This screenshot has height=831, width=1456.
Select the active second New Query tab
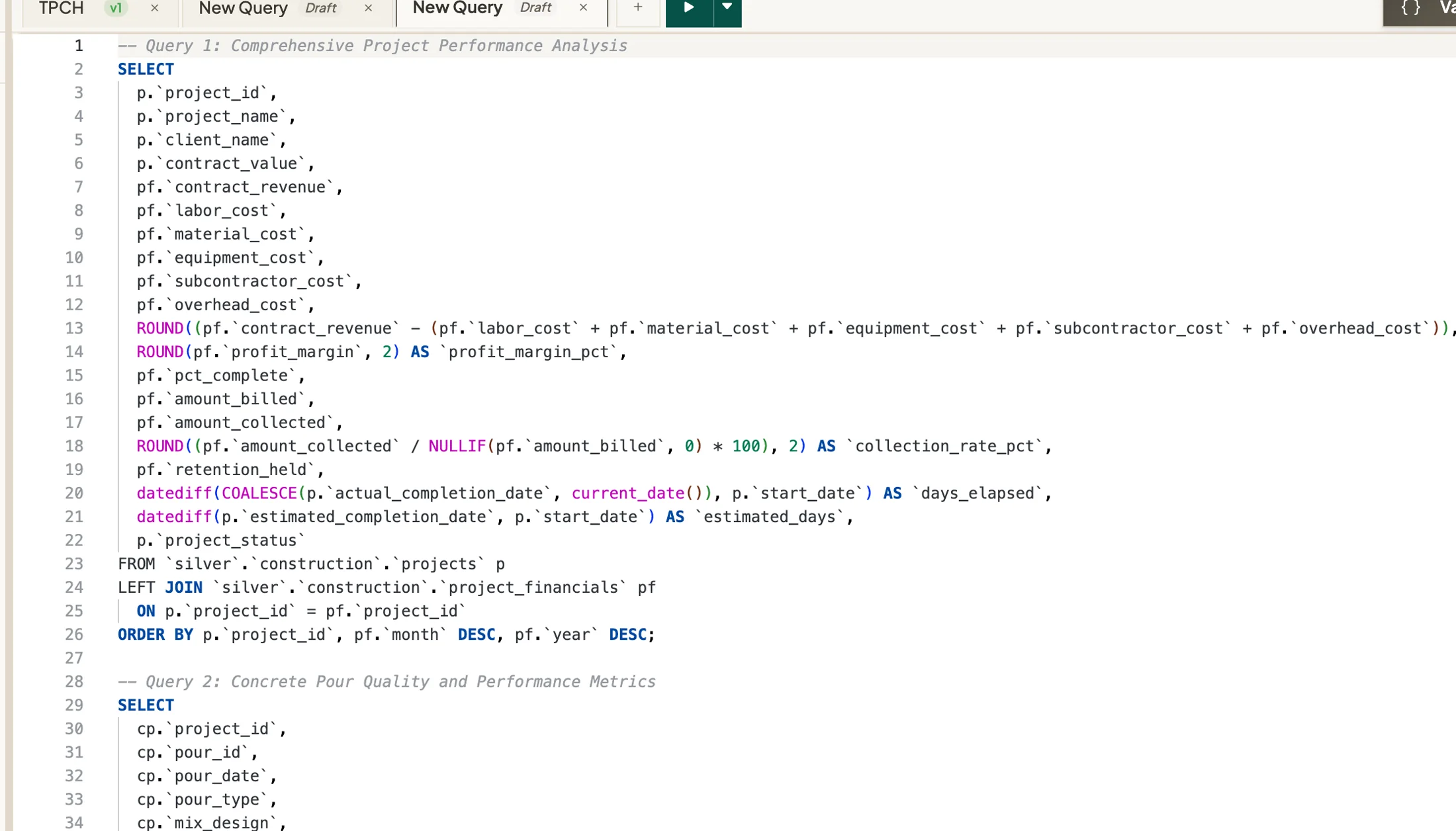[x=457, y=8]
